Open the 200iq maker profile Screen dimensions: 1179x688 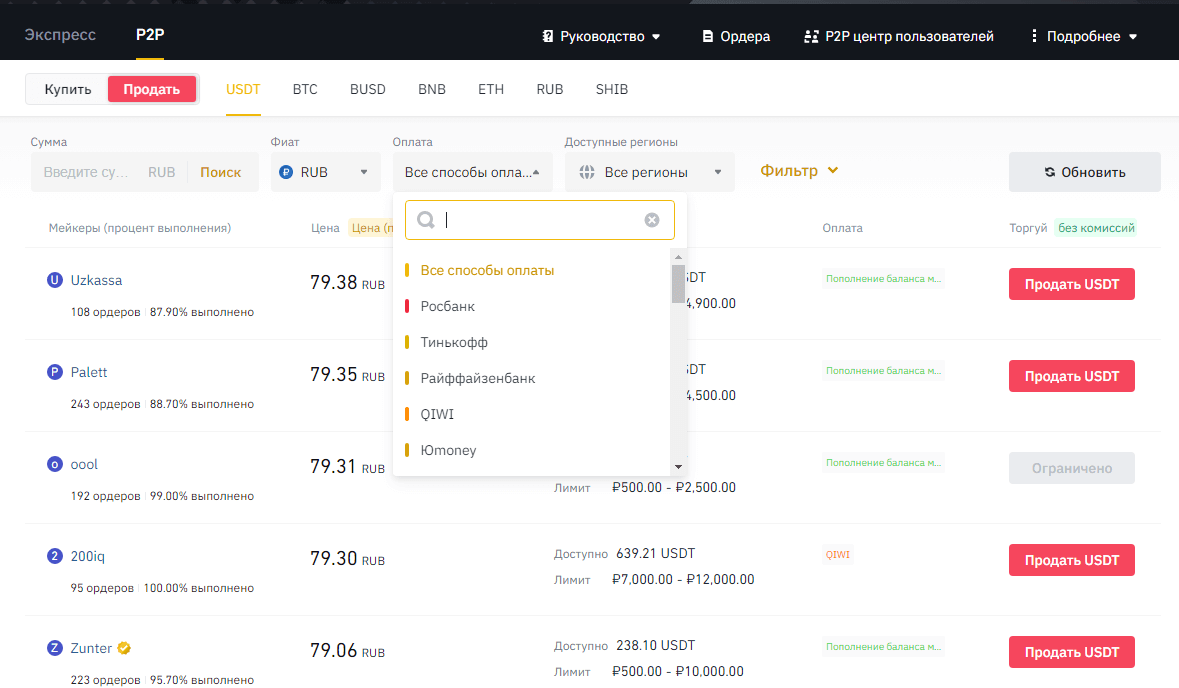click(87, 557)
